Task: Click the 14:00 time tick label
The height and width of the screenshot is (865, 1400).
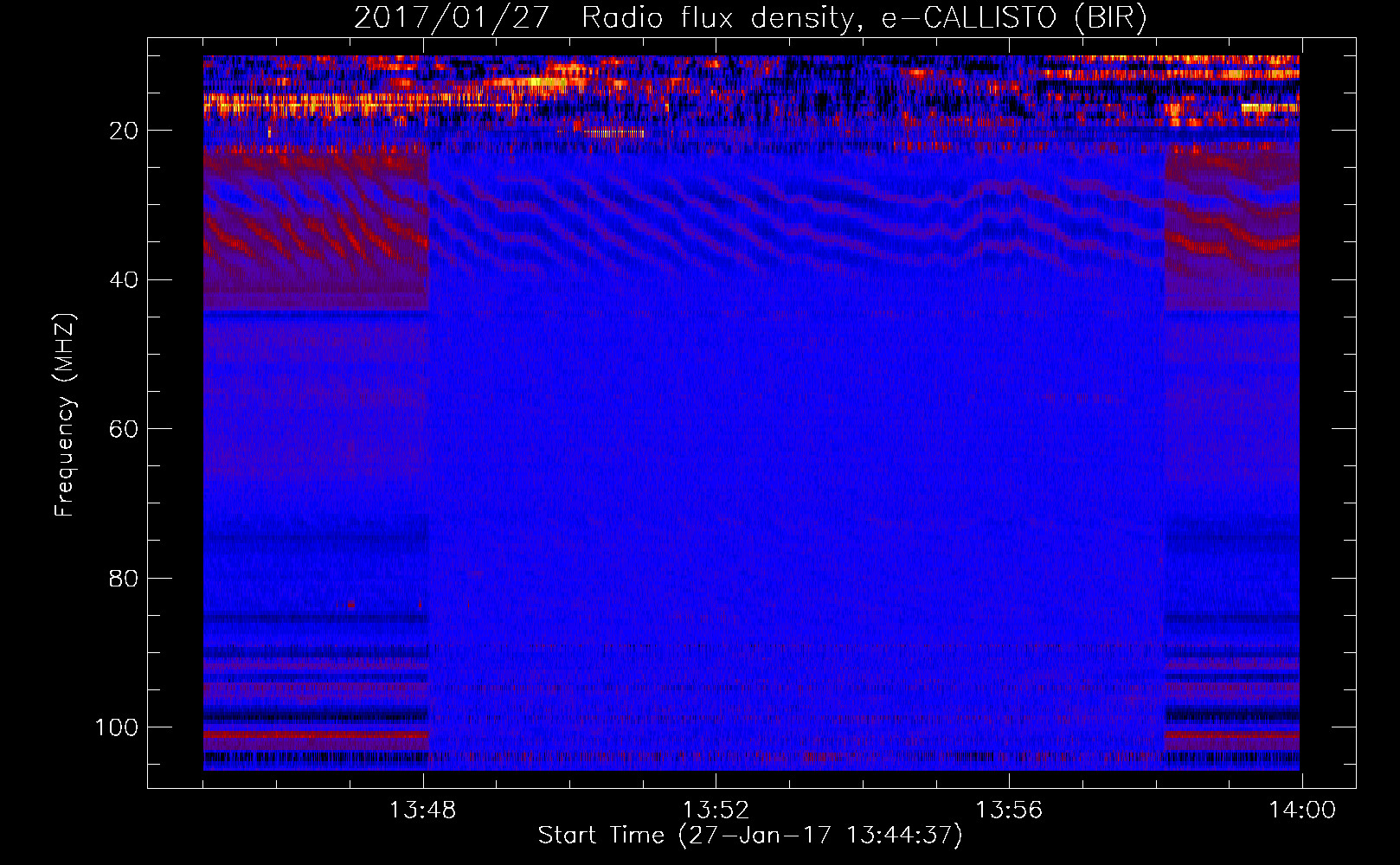Action: pos(1302,811)
